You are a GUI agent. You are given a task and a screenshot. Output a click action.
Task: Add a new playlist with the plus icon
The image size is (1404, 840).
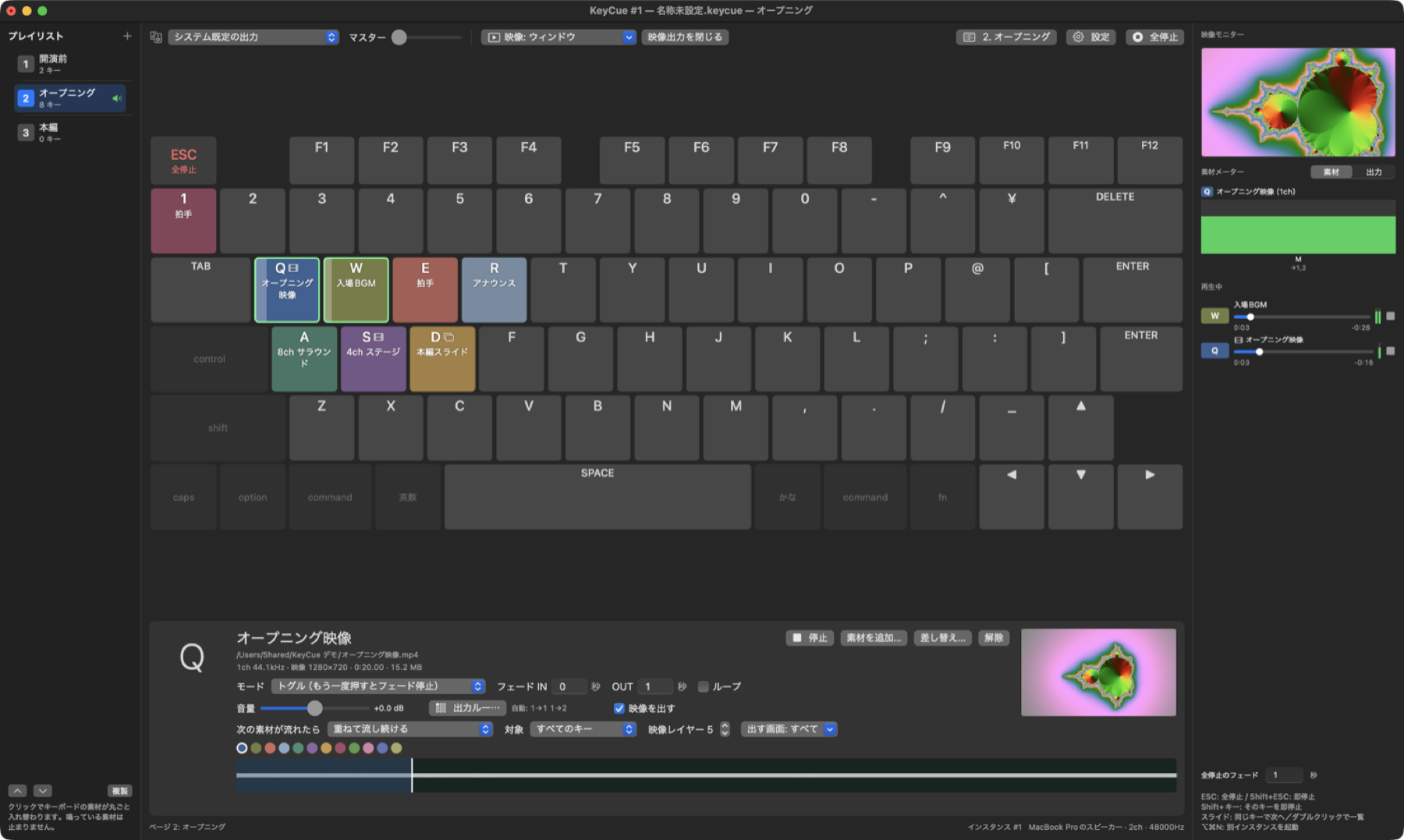pos(127,36)
